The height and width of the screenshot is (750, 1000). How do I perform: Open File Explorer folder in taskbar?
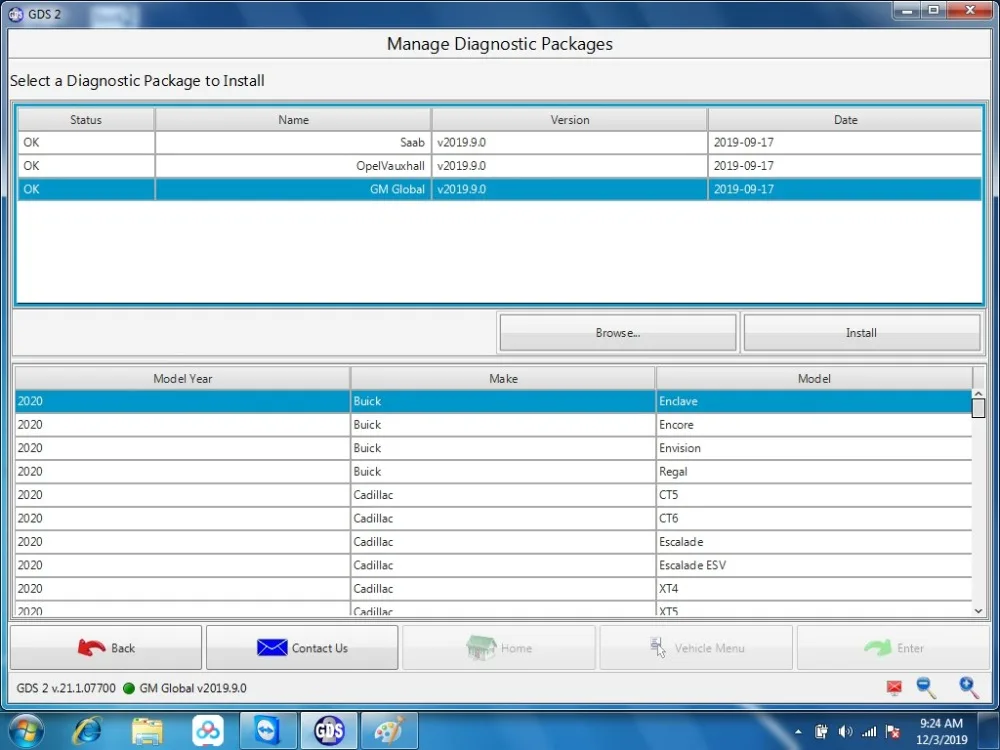[147, 731]
